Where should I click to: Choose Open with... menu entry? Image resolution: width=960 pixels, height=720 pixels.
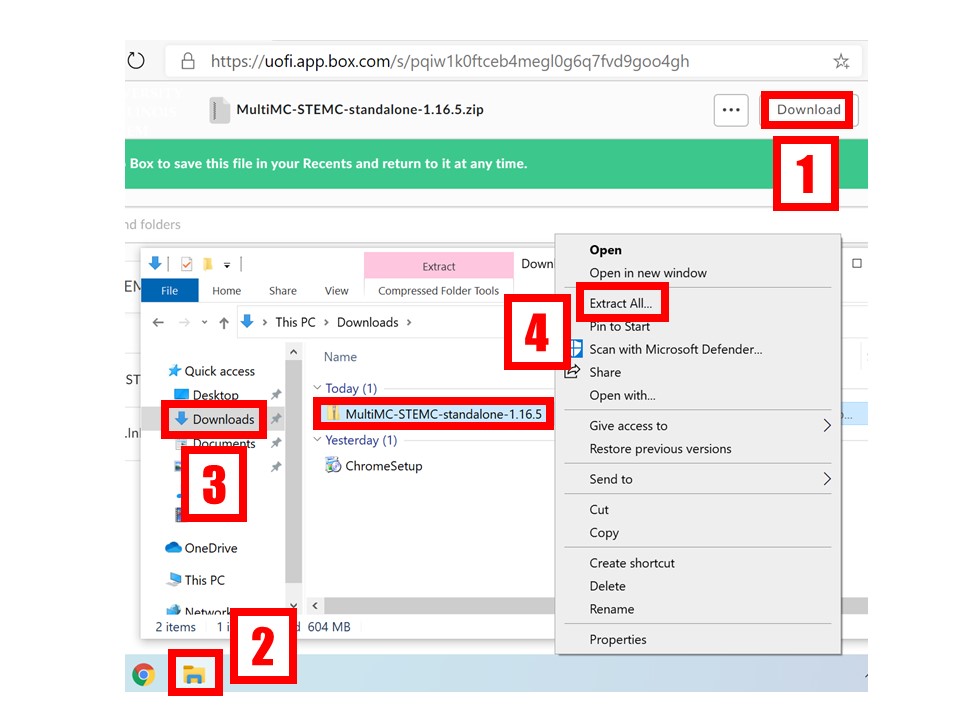tap(622, 395)
